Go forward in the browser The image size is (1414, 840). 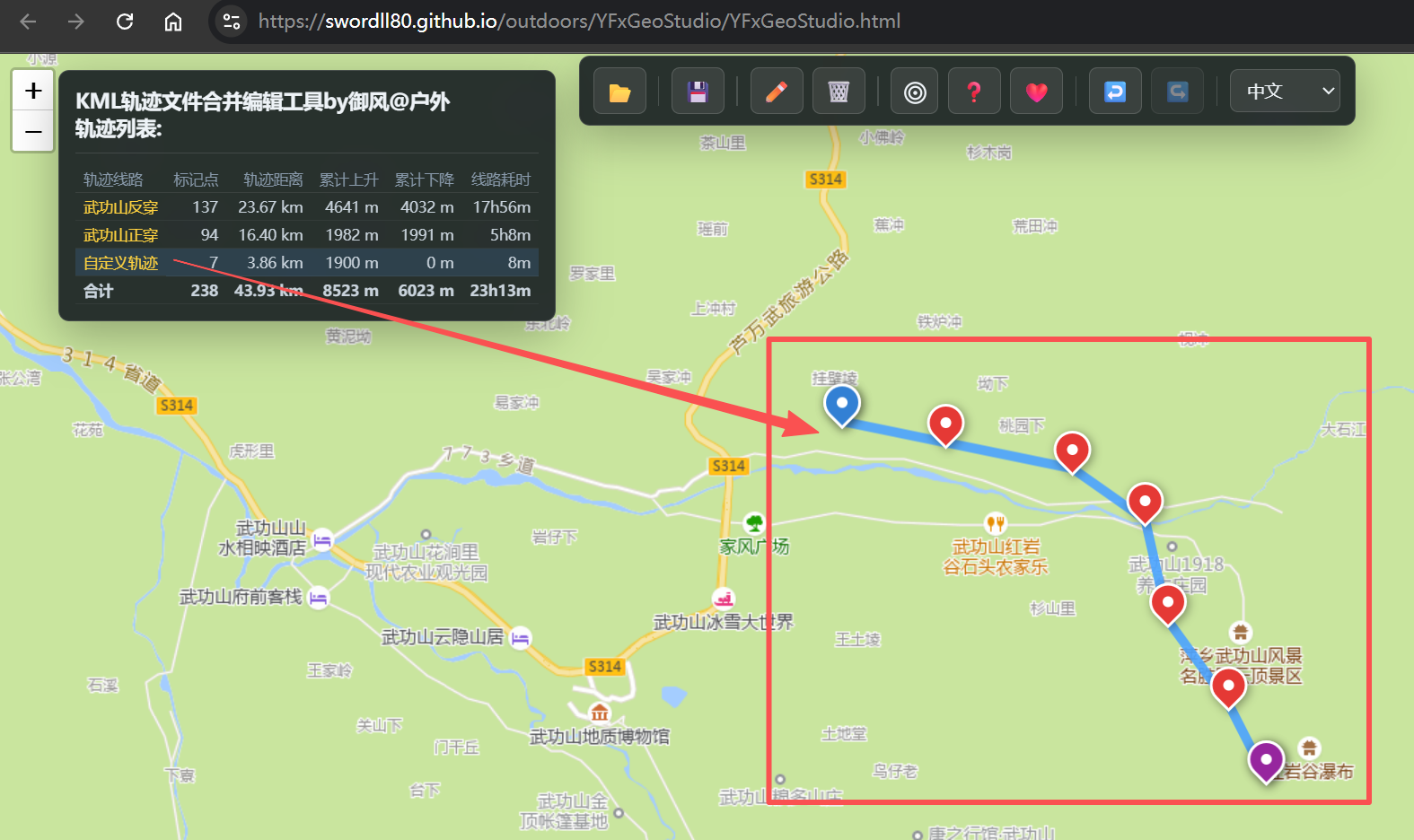(x=76, y=22)
